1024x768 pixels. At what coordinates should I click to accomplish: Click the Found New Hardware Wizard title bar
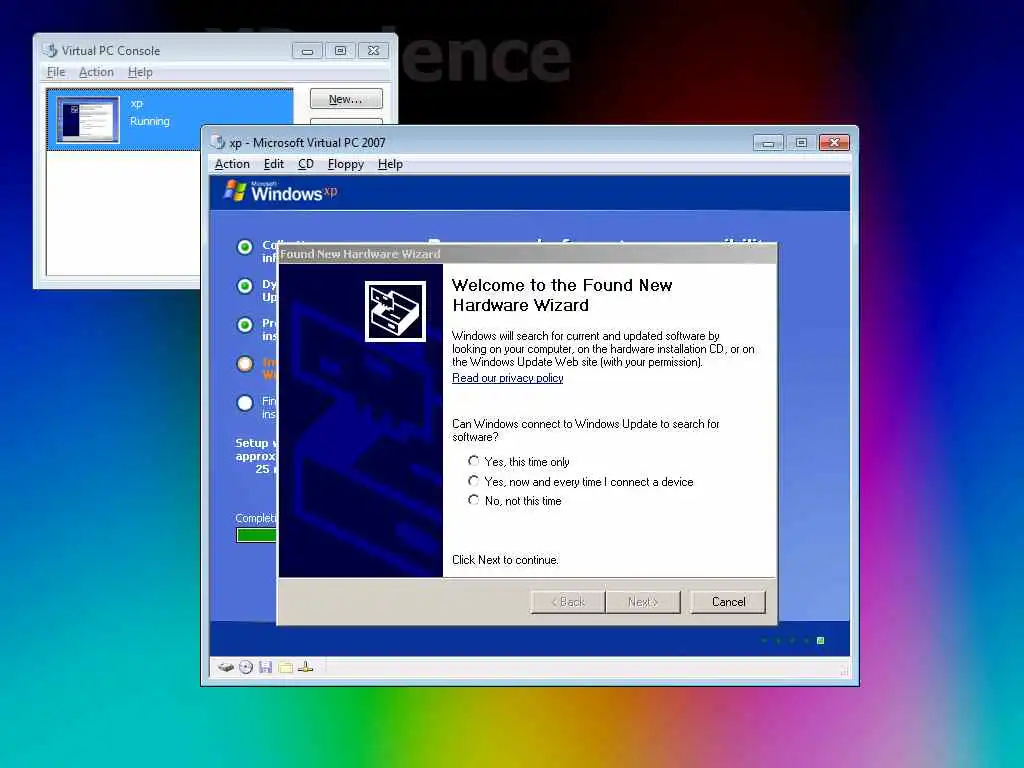click(x=527, y=253)
